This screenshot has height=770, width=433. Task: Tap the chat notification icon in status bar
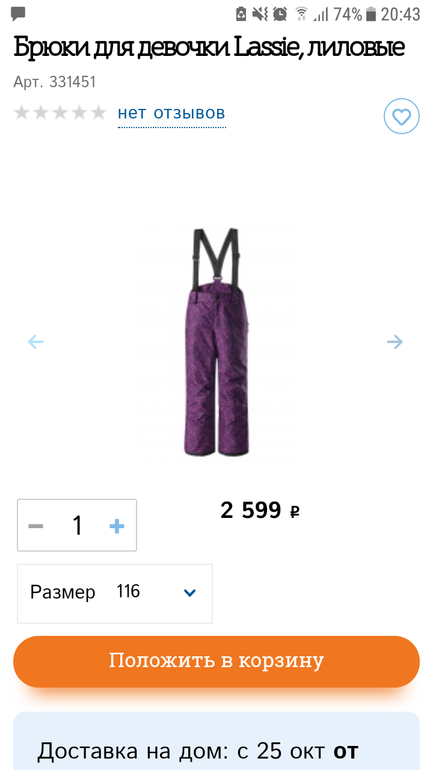click(x=18, y=14)
